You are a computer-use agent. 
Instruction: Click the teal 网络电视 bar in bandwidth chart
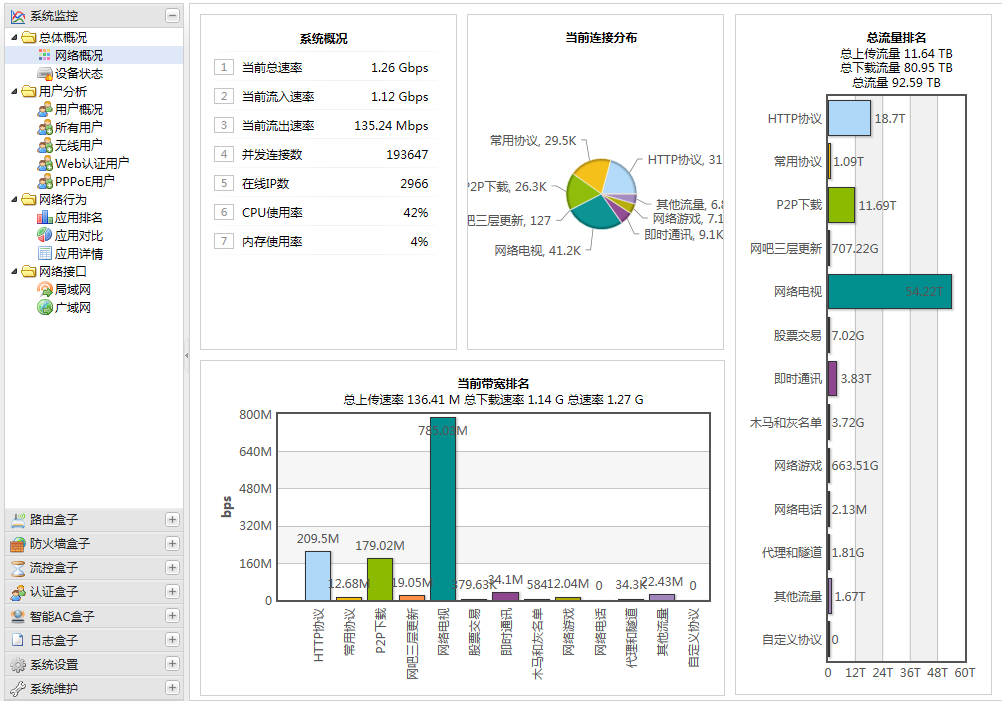tap(443, 510)
